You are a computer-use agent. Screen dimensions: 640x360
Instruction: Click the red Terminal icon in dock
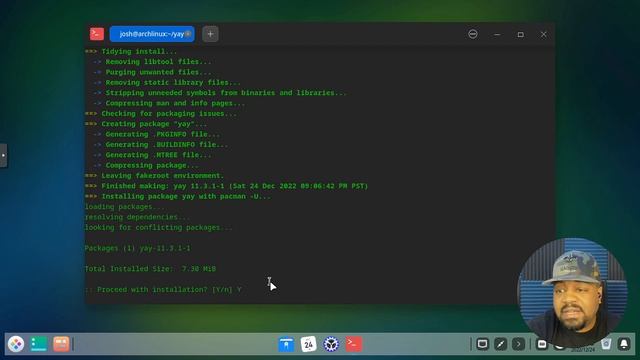coord(353,344)
